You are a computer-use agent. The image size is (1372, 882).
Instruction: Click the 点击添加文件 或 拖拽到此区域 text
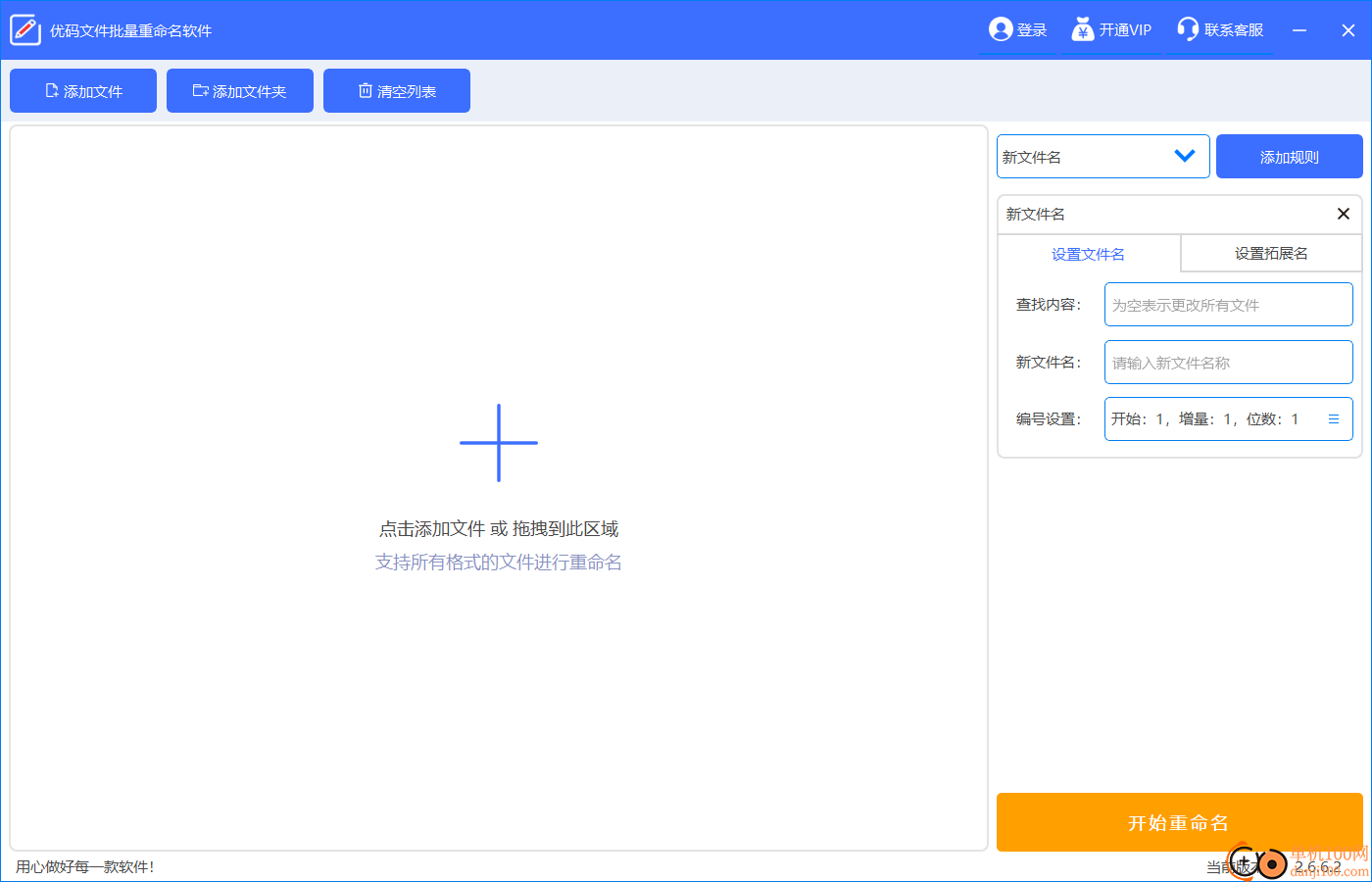(499, 529)
